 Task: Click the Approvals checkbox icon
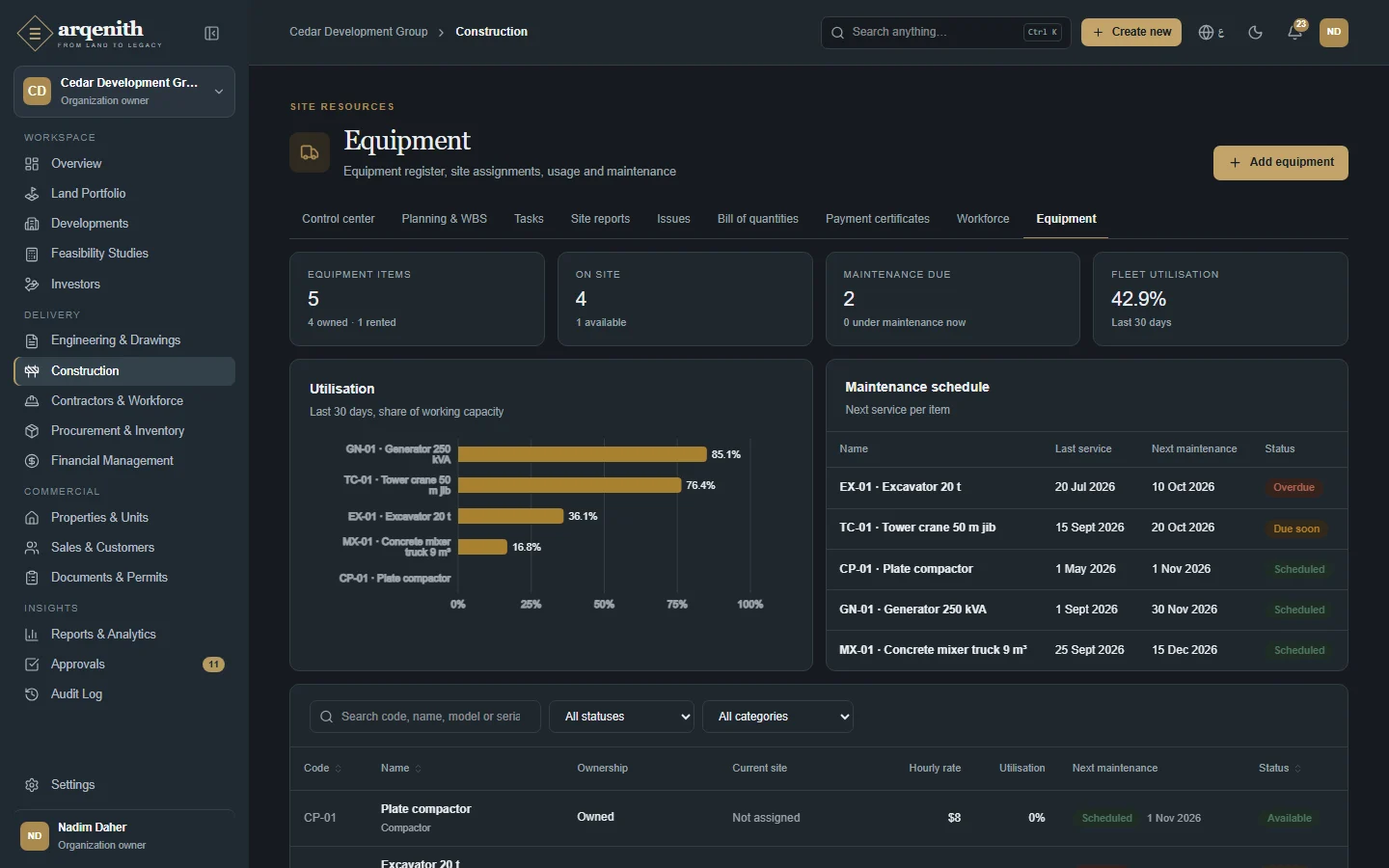[32, 665]
